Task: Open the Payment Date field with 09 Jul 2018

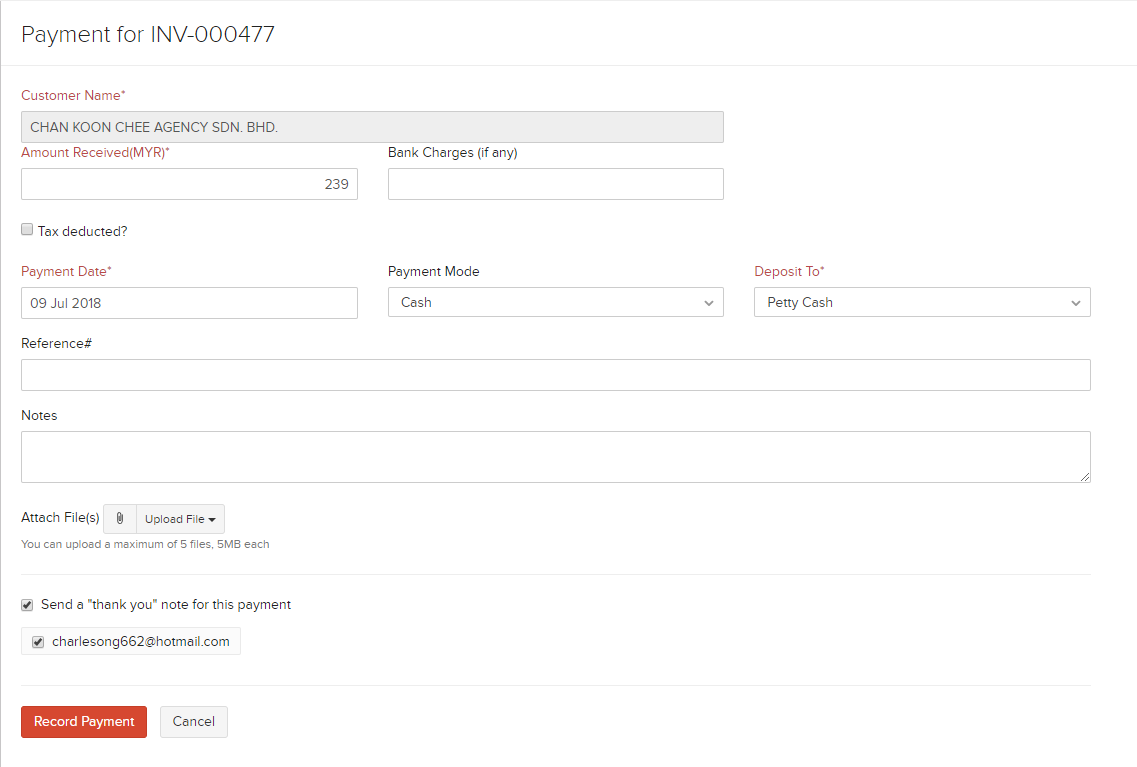Action: [x=189, y=303]
